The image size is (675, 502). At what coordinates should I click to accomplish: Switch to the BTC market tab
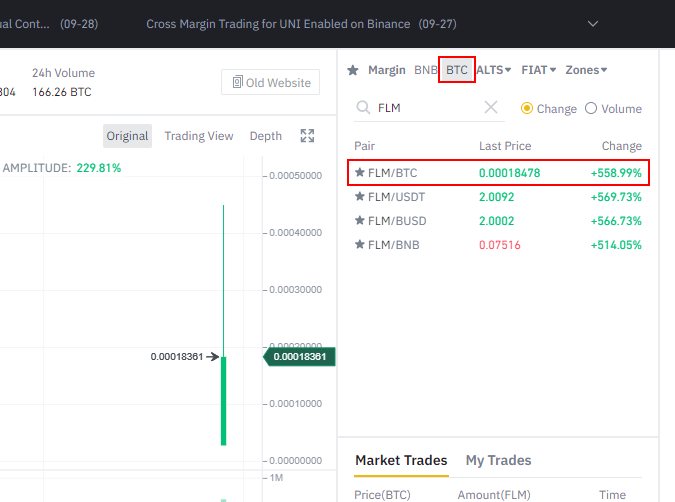click(x=457, y=70)
